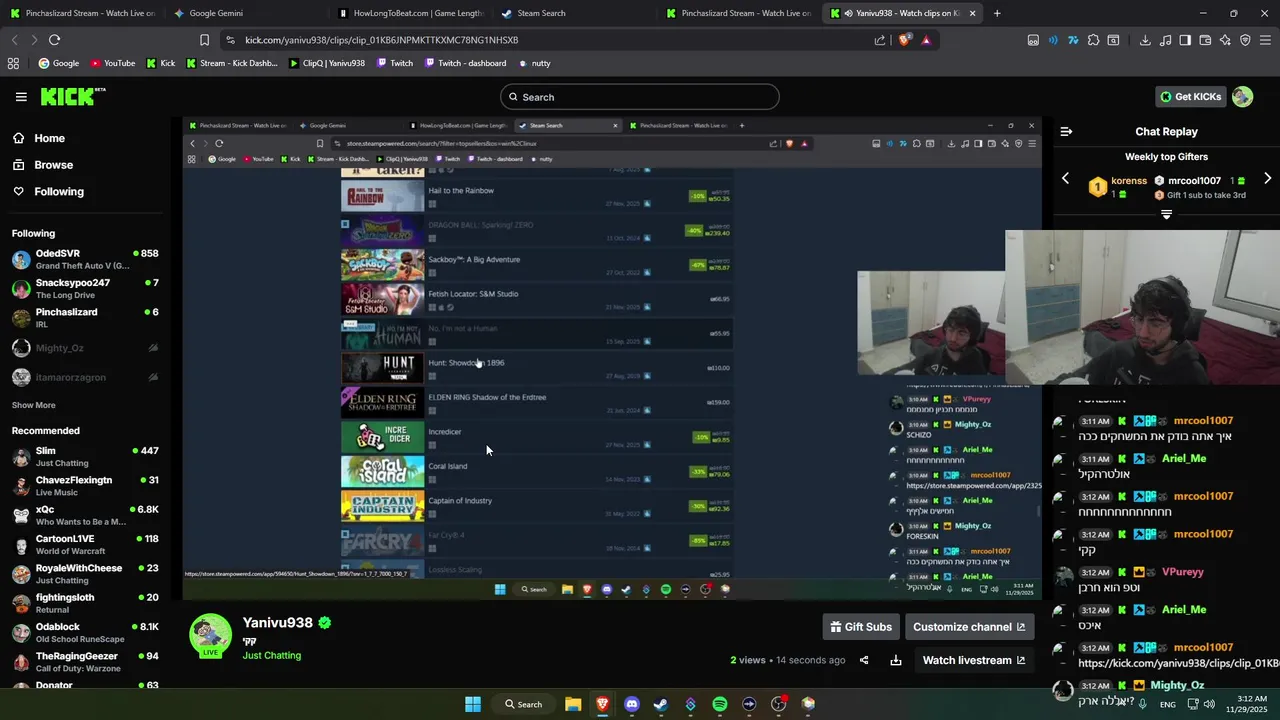Open the Brave VPN shield icon

[1245, 40]
